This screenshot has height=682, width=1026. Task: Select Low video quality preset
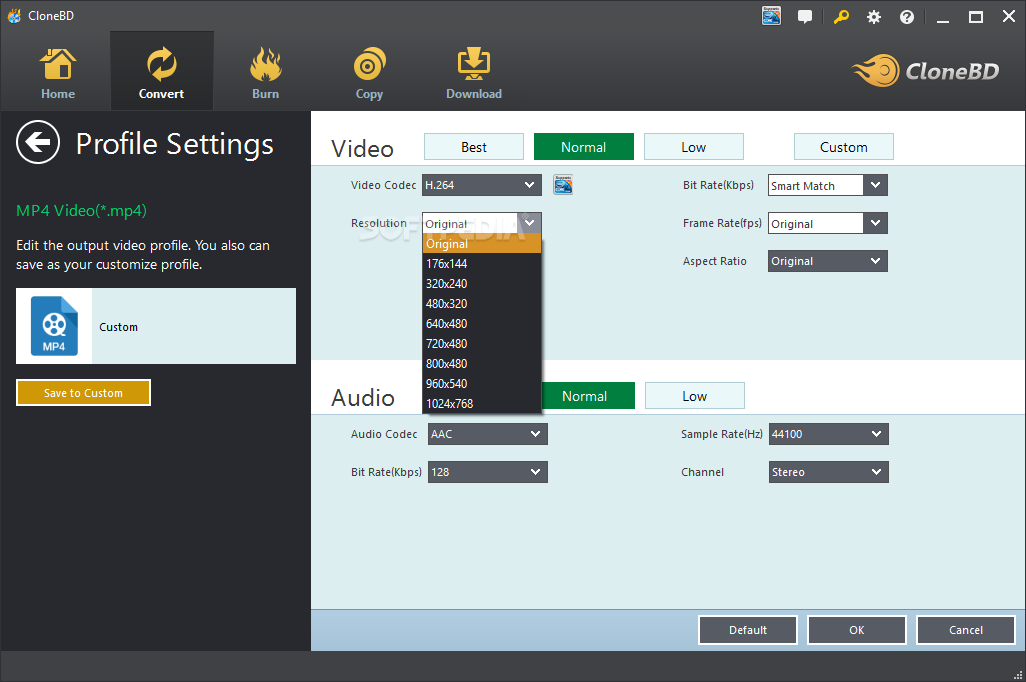coord(694,147)
